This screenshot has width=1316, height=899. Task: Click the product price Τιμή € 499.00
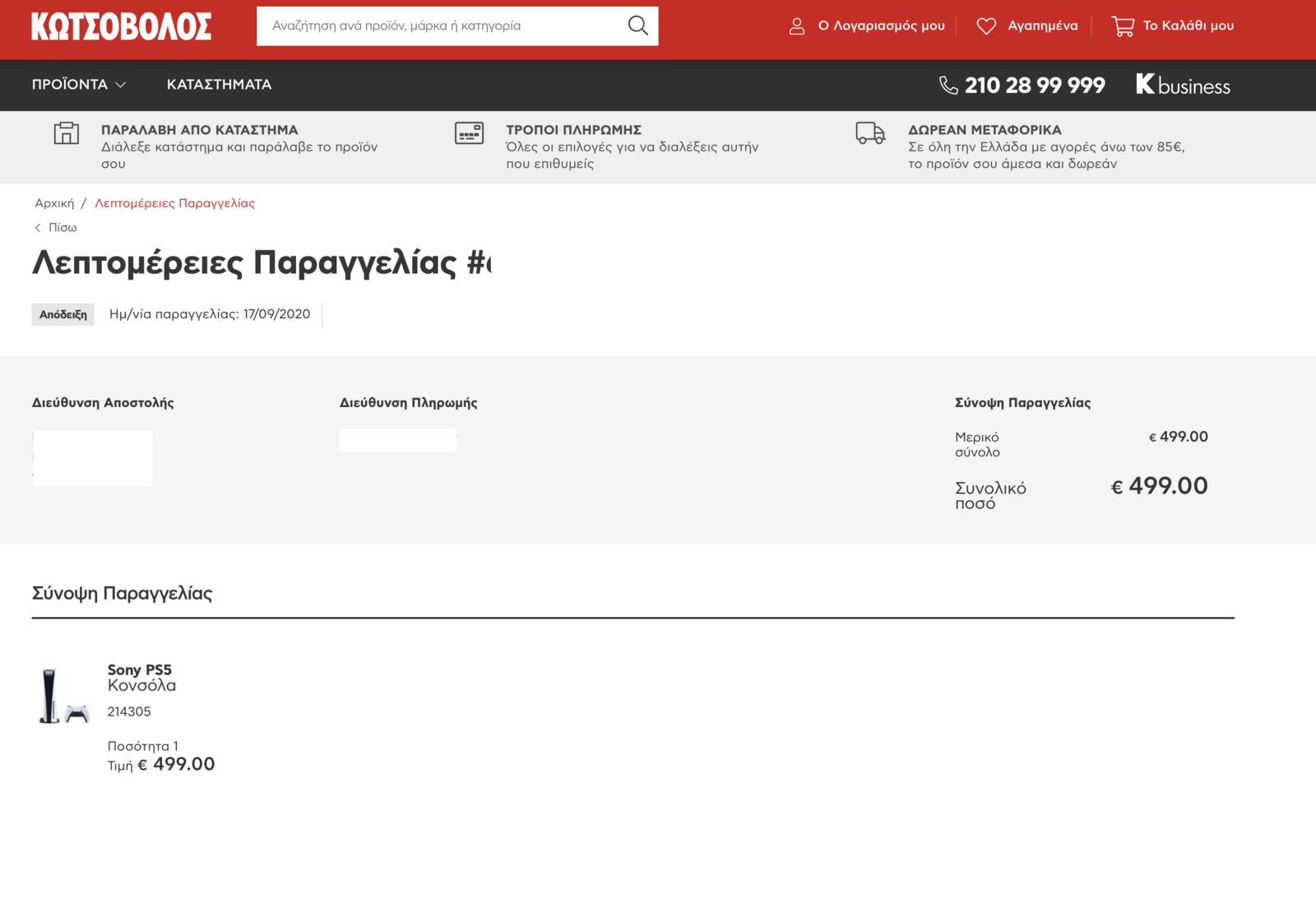tap(161, 764)
